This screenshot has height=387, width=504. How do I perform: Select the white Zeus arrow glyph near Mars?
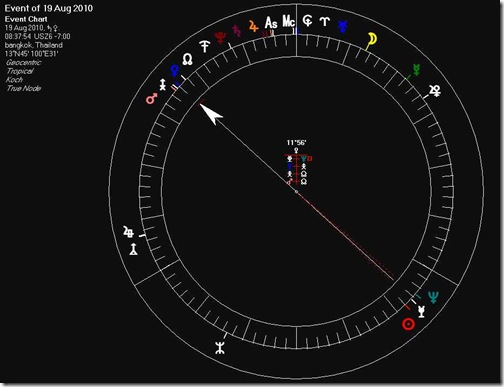coord(162,85)
